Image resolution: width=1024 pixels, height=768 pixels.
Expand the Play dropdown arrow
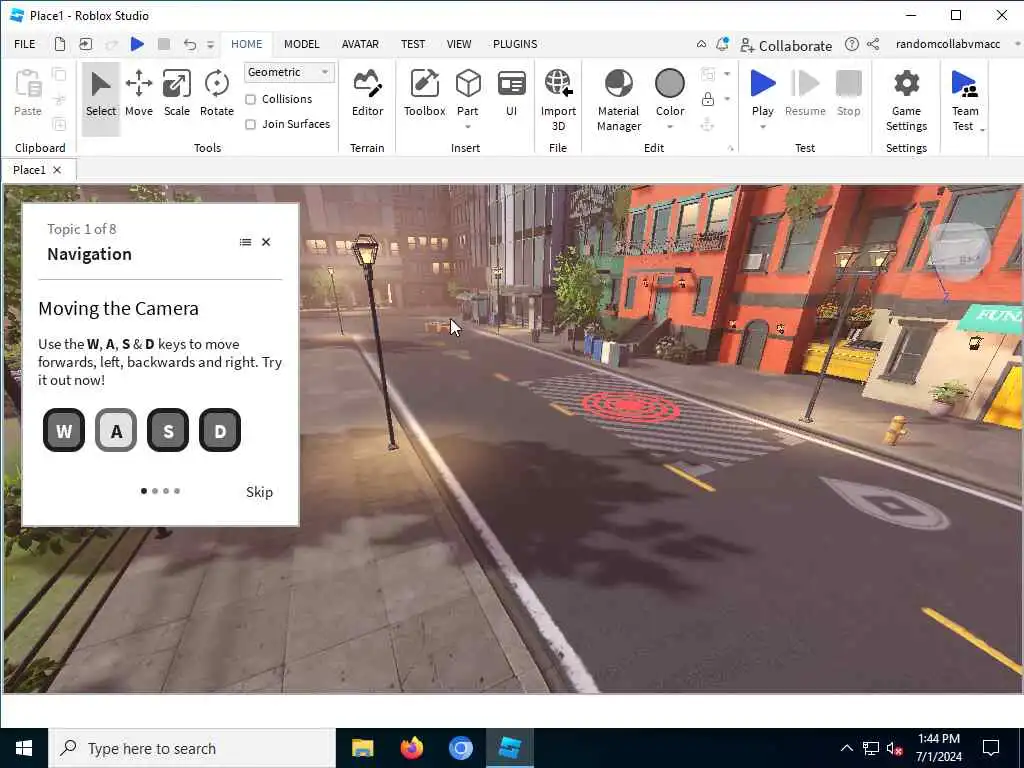(x=762, y=127)
